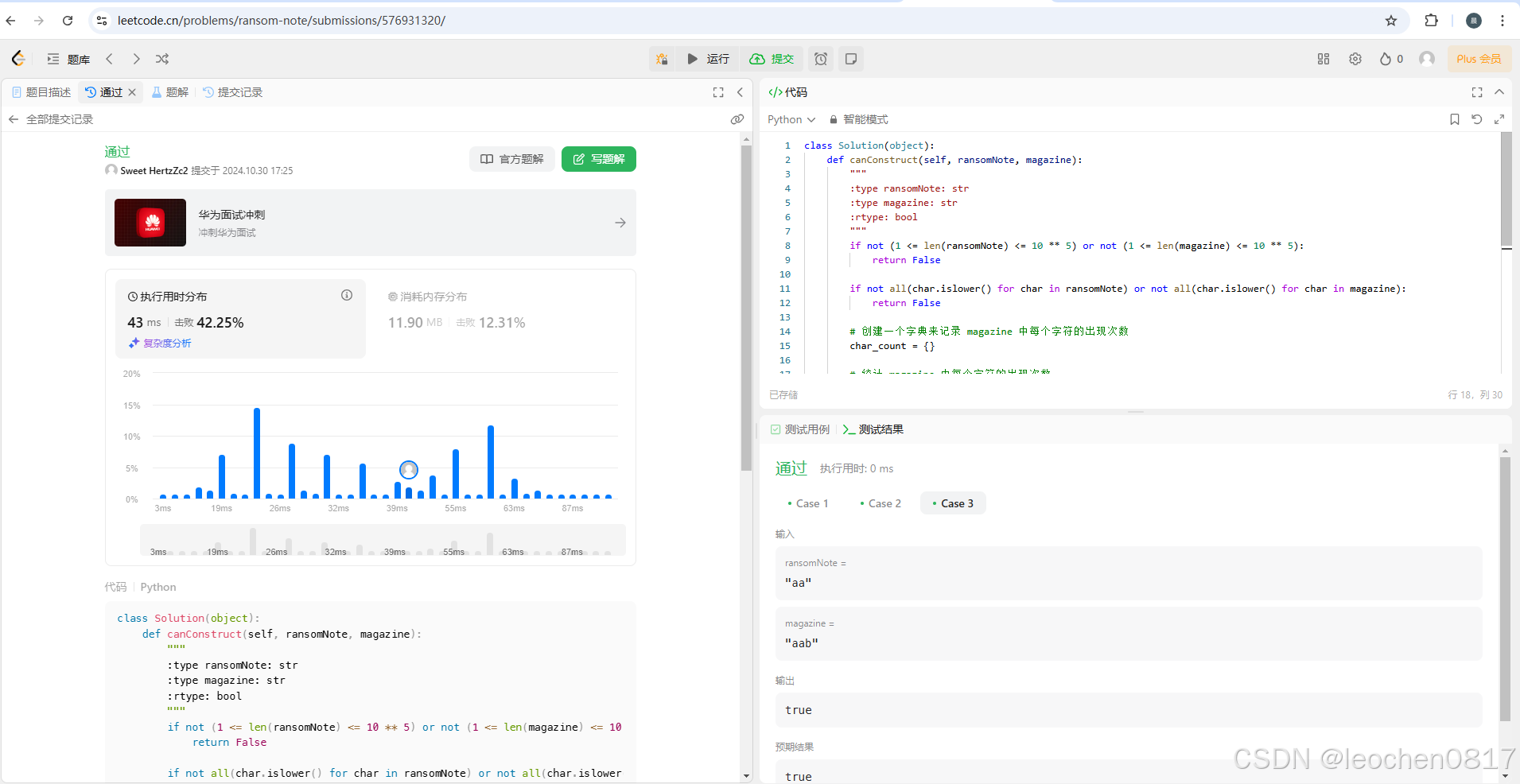Go to next problem arrow

click(x=136, y=59)
